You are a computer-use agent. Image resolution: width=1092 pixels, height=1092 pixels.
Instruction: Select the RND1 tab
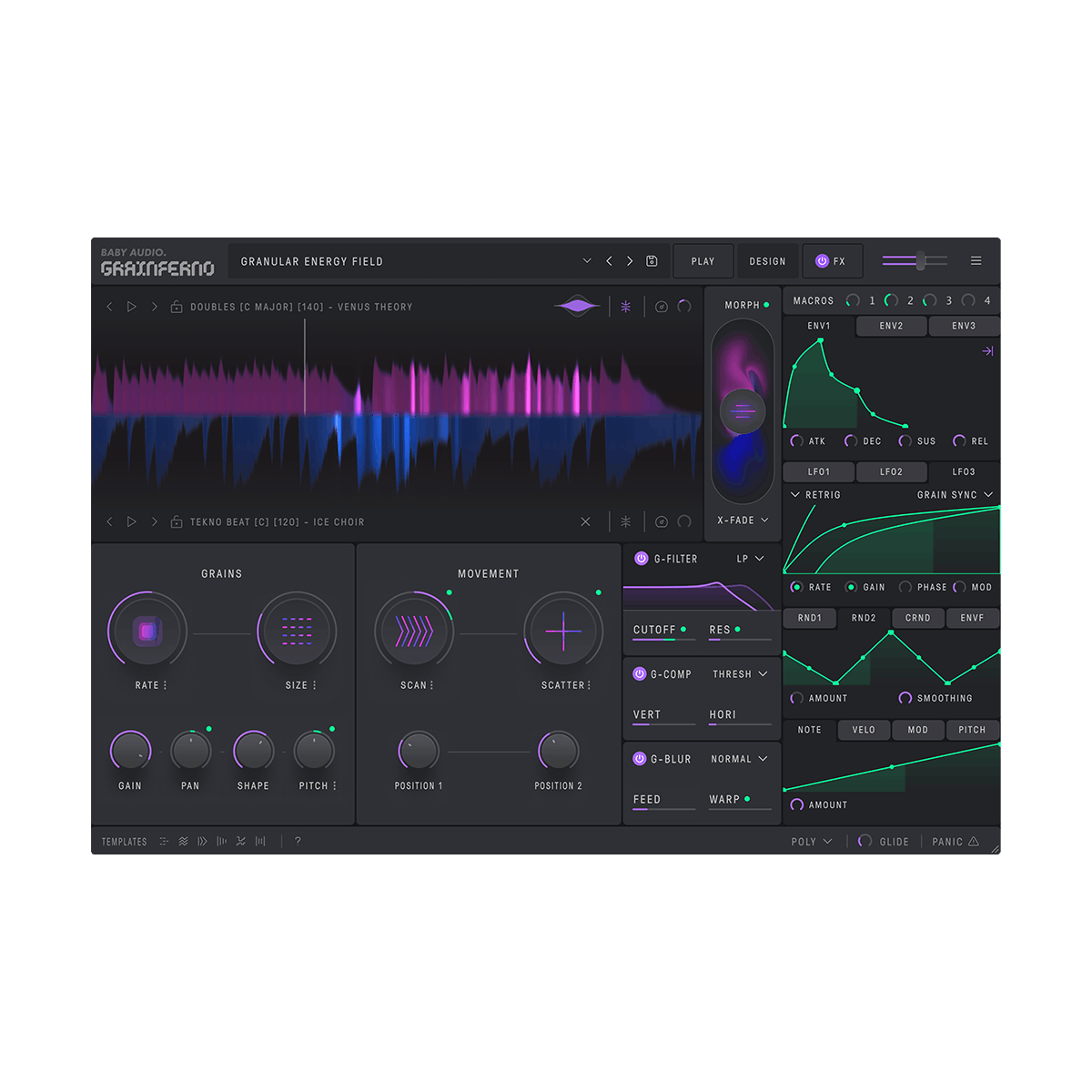810,618
